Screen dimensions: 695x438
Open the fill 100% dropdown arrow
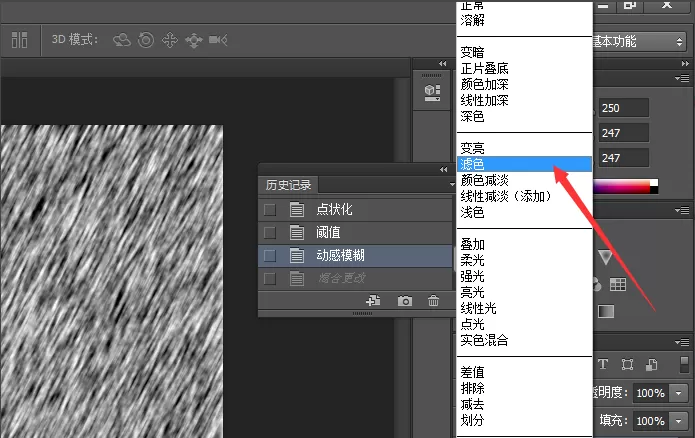point(678,420)
